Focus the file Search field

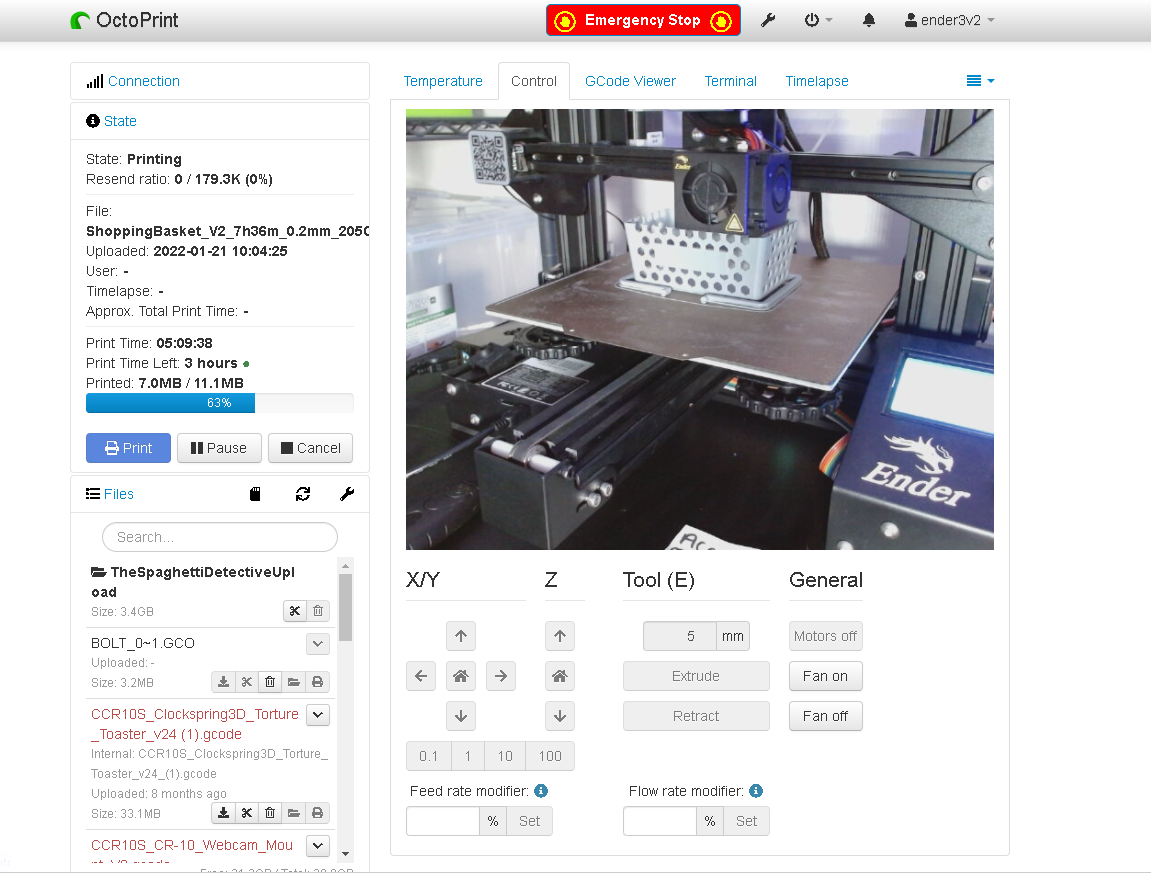tap(219, 537)
